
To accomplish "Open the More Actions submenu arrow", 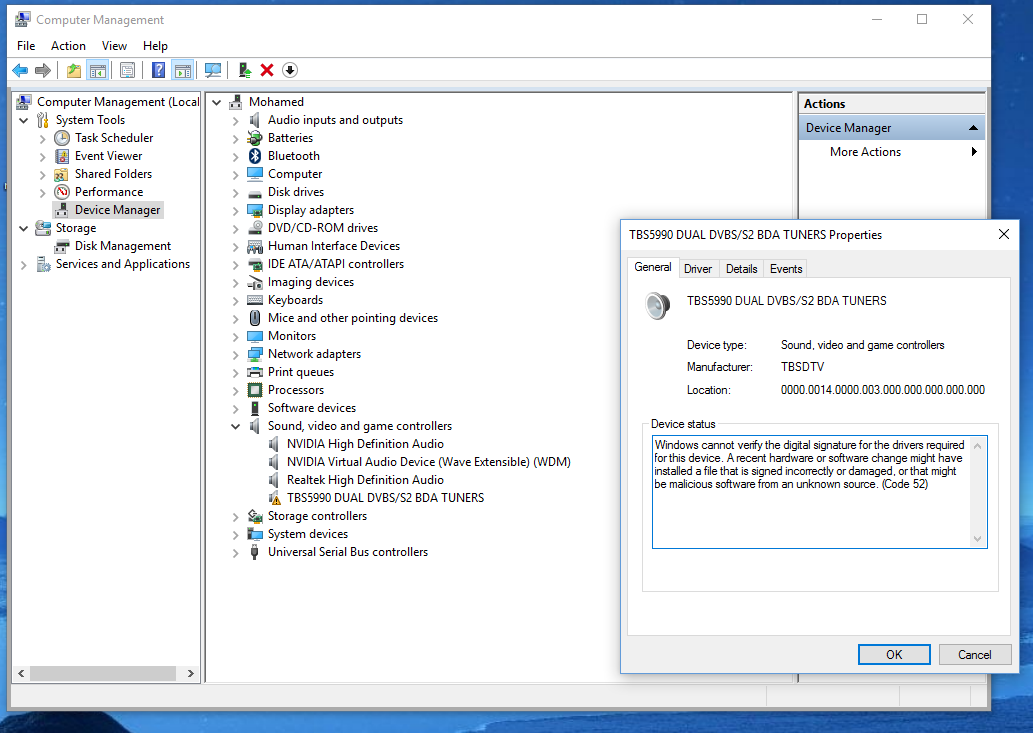I will coord(974,151).
